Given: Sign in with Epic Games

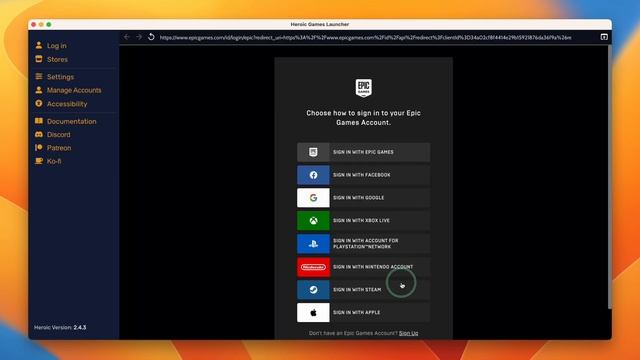Looking at the screenshot, I should pos(363,152).
